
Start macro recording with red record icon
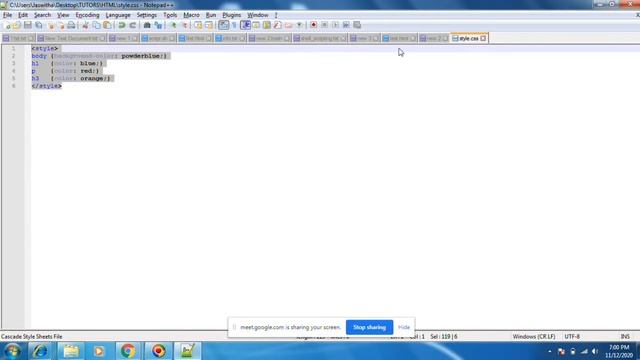click(x=313, y=25)
